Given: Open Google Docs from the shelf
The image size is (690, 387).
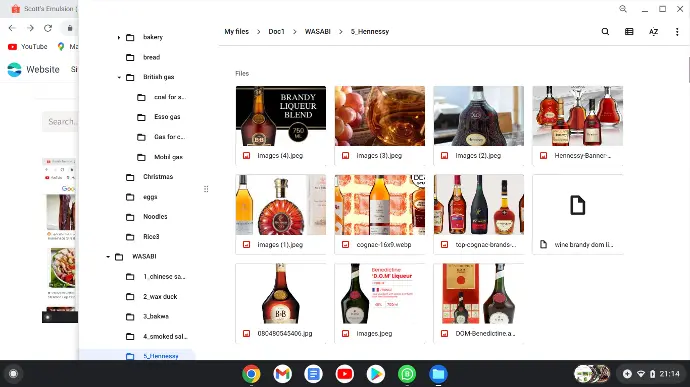Looking at the screenshot, I should [x=313, y=374].
